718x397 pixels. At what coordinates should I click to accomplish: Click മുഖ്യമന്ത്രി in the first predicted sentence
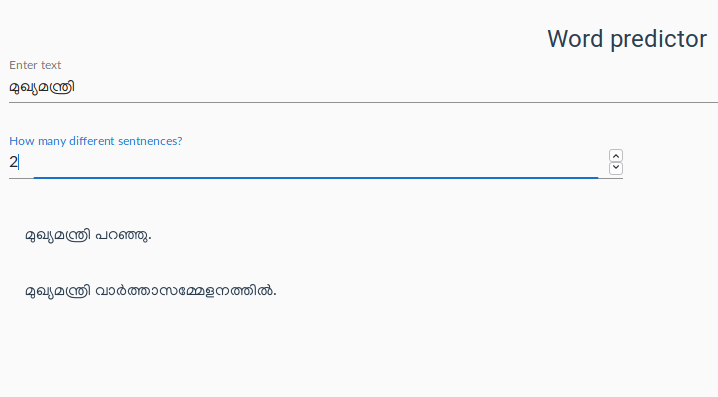coord(58,235)
